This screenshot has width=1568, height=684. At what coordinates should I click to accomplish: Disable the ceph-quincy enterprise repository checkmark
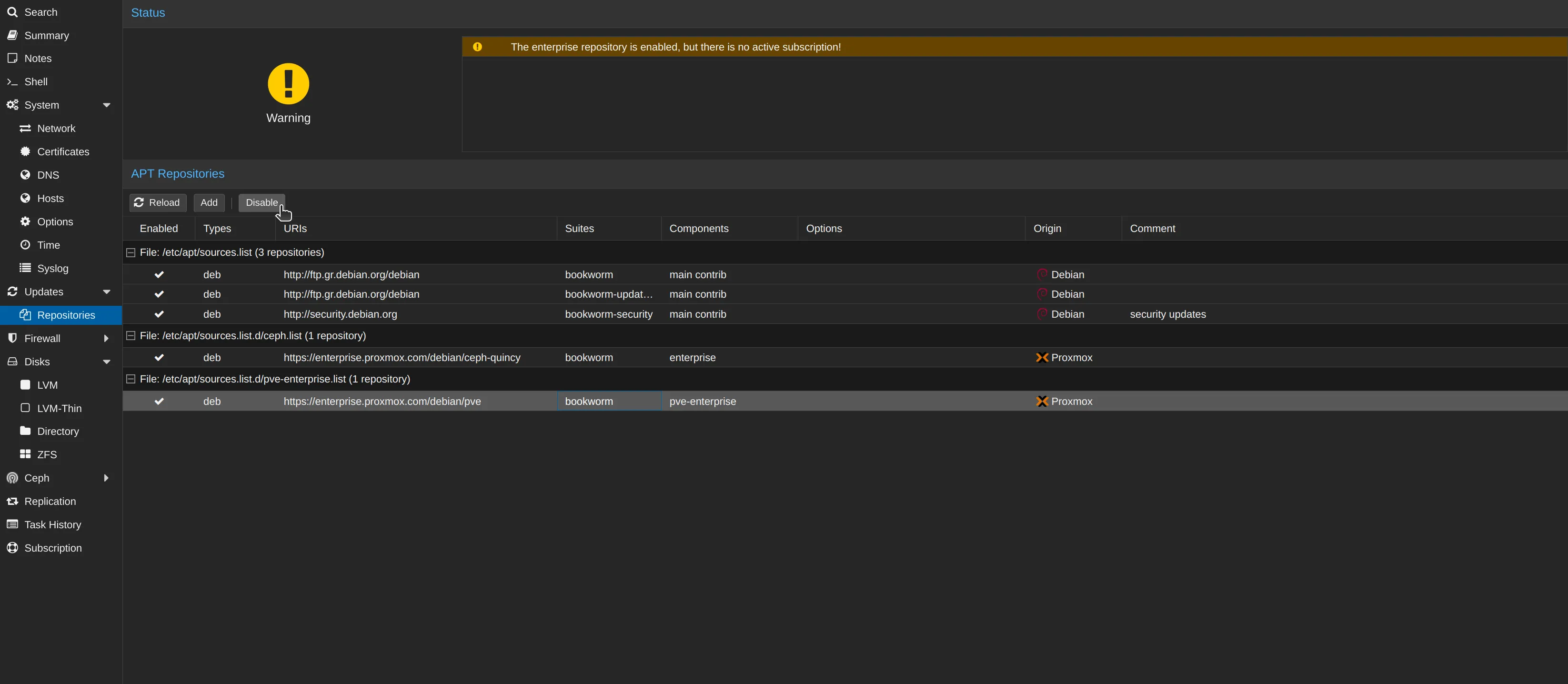pos(159,358)
